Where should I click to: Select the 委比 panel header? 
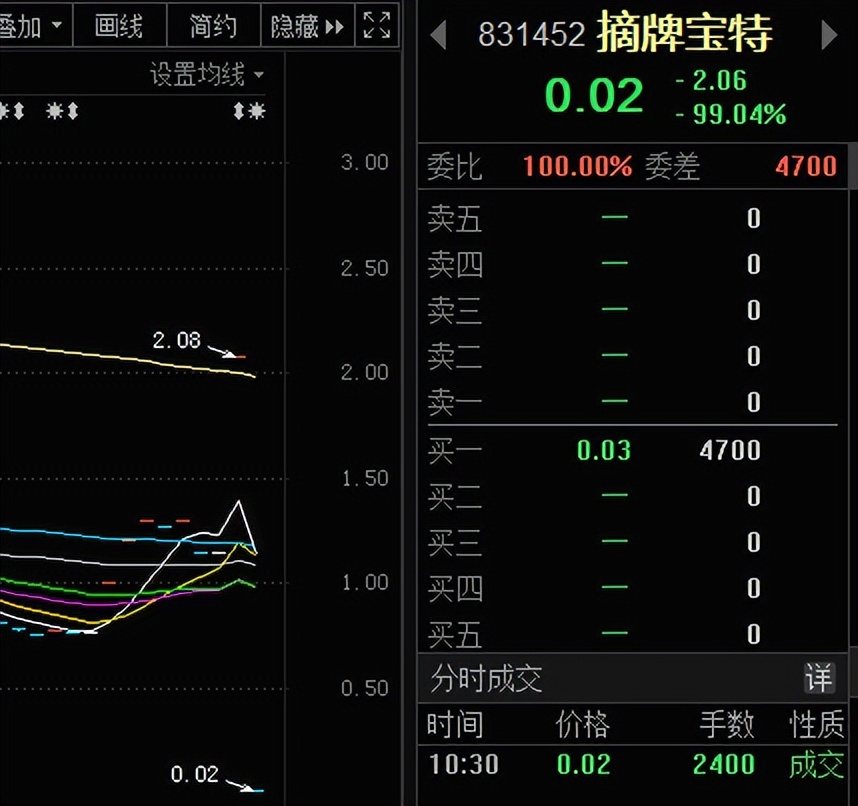(x=460, y=167)
